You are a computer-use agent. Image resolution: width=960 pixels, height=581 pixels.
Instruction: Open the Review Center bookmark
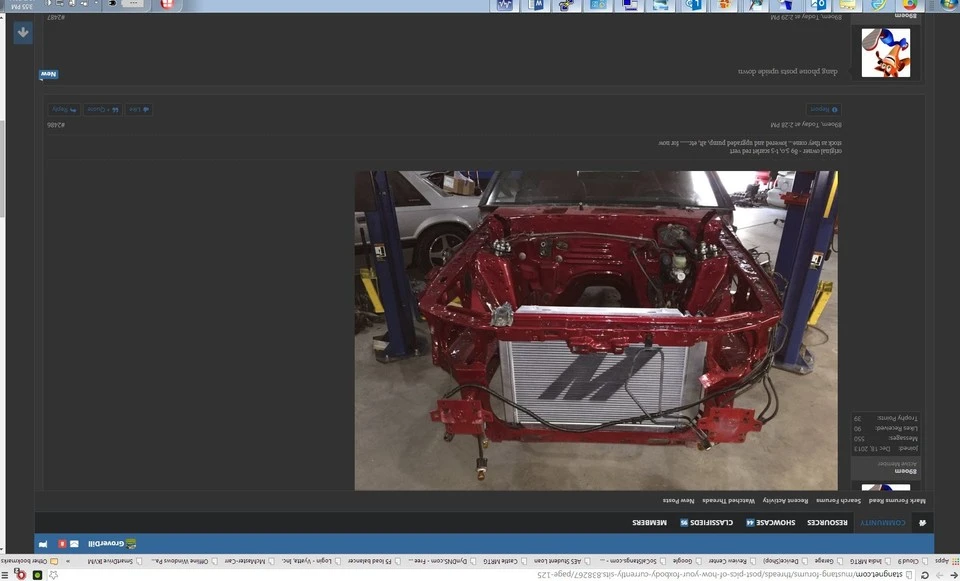click(x=733, y=561)
